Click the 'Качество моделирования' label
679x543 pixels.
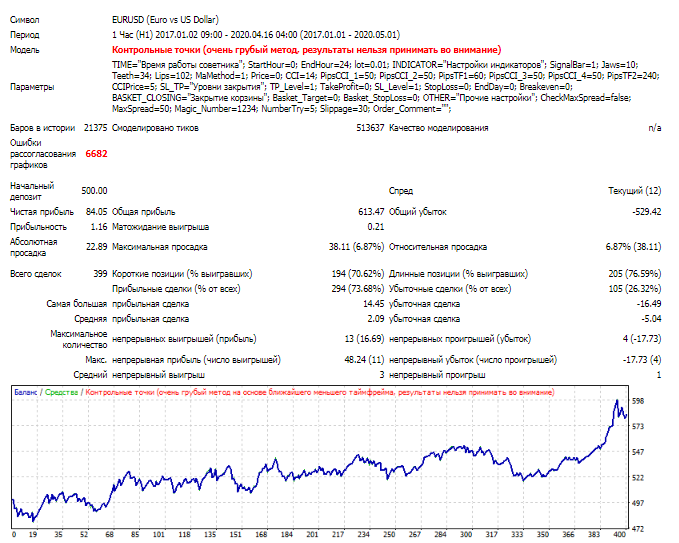point(438,128)
